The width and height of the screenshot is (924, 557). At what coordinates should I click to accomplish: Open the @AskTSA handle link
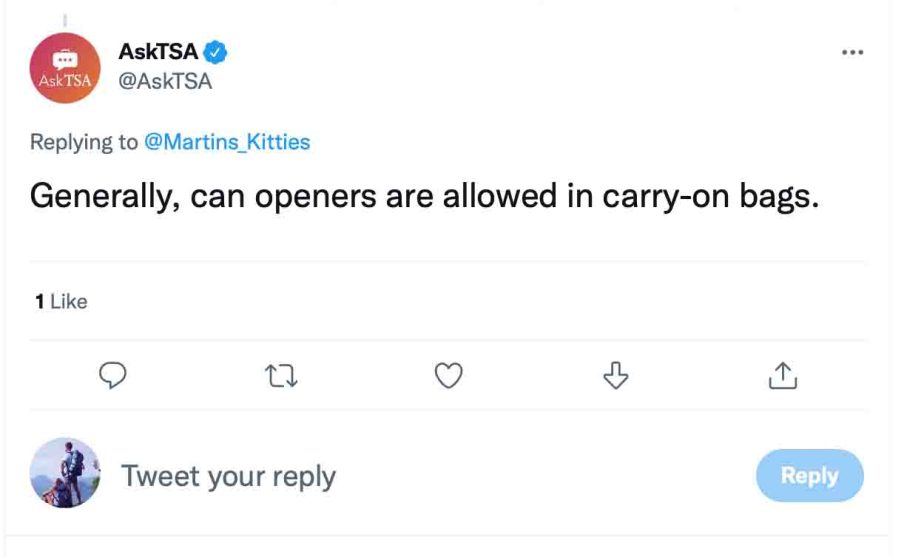pyautogui.click(x=165, y=82)
